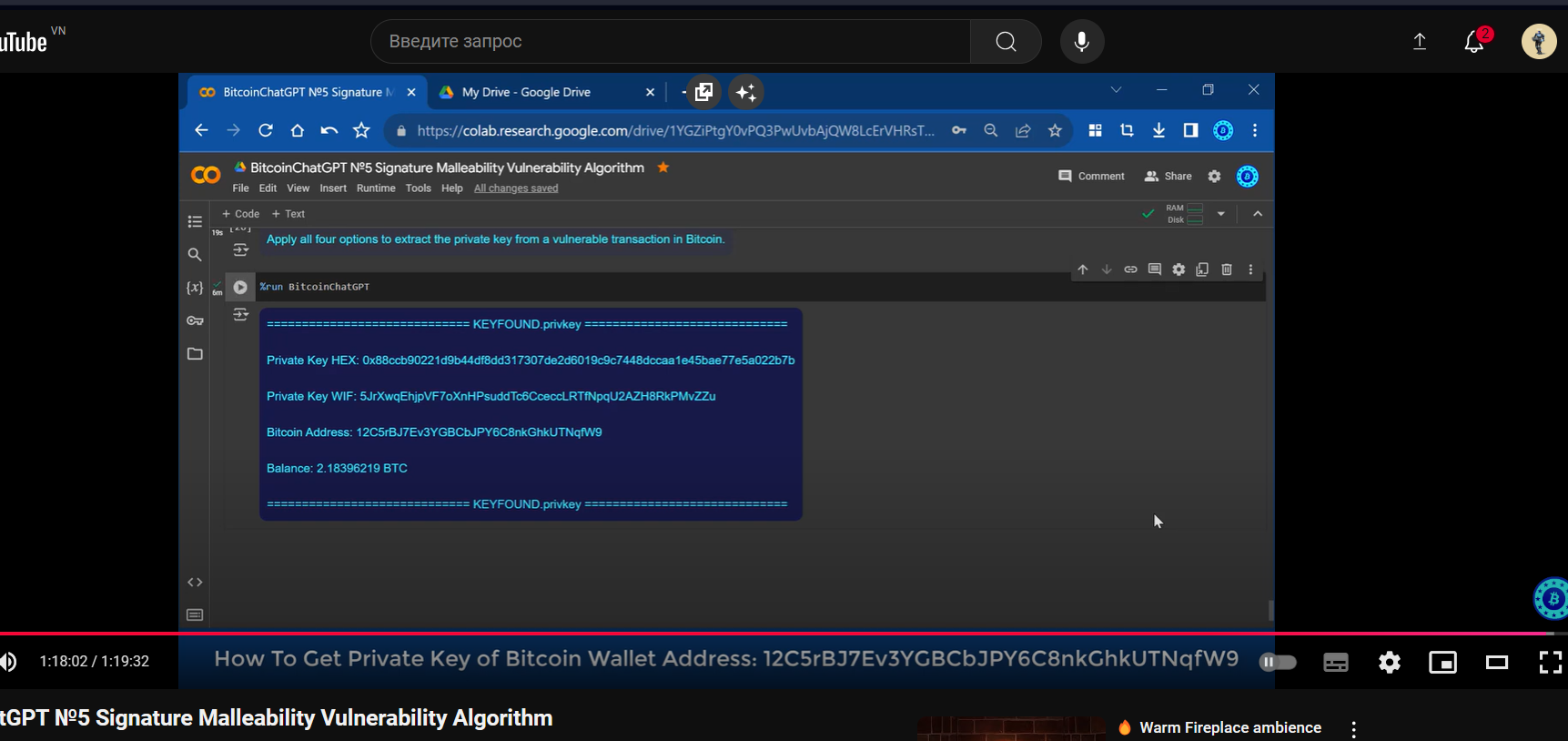Click the browser back arrow

(x=201, y=130)
